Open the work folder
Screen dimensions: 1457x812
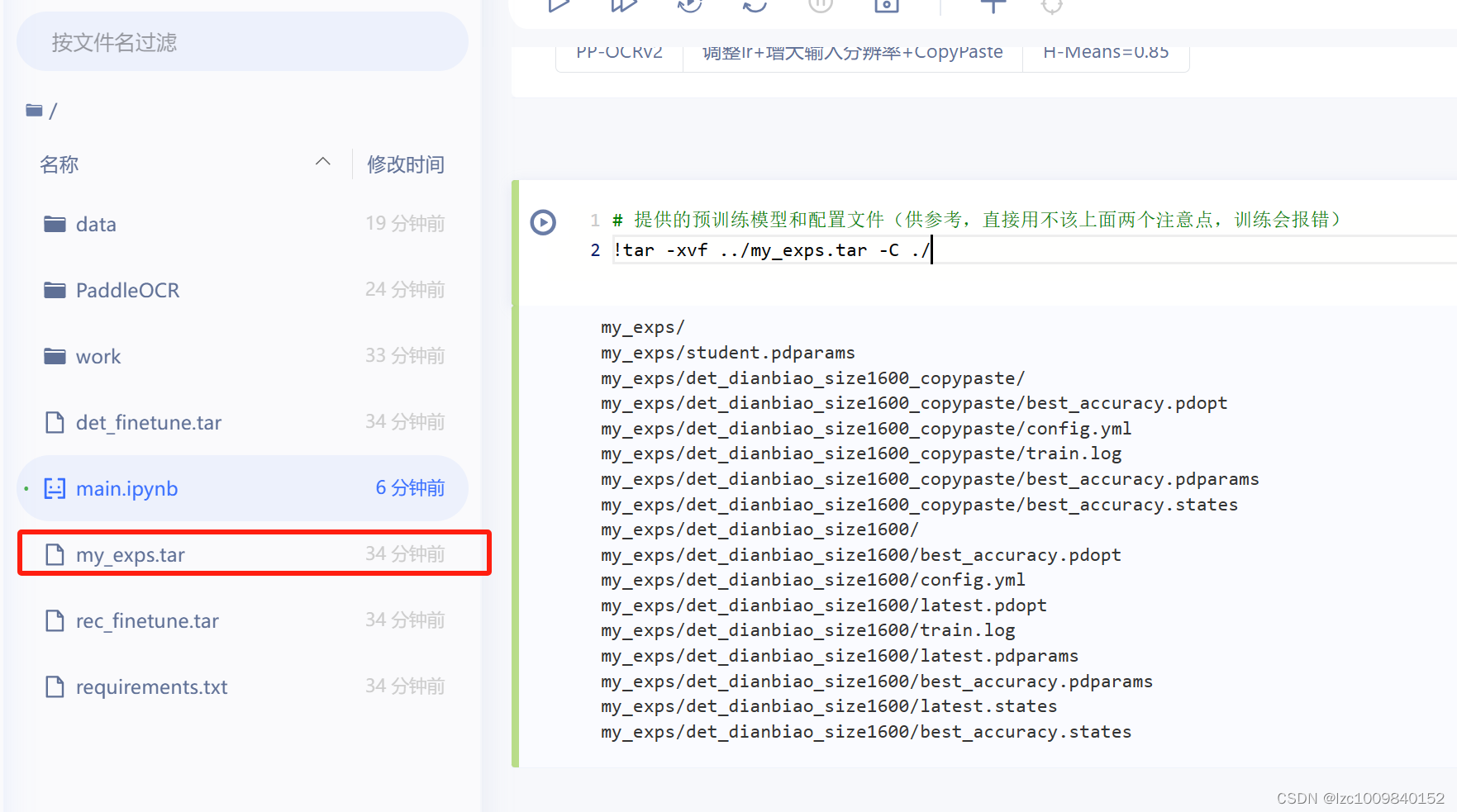[x=98, y=356]
